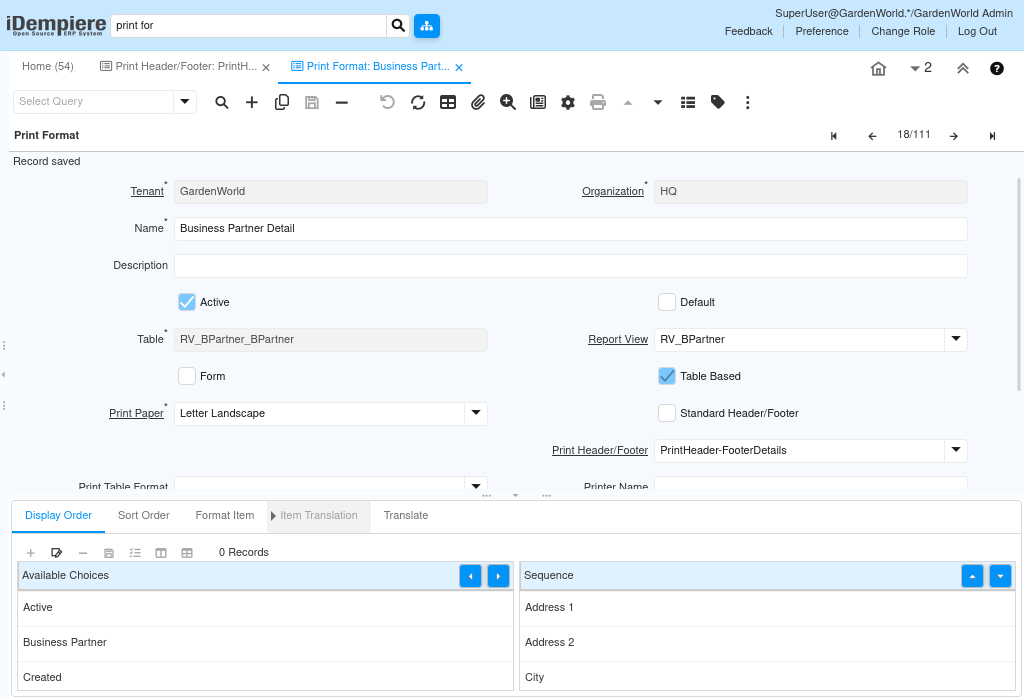
Task: Close the Print Format window tab
Action: click(x=459, y=67)
